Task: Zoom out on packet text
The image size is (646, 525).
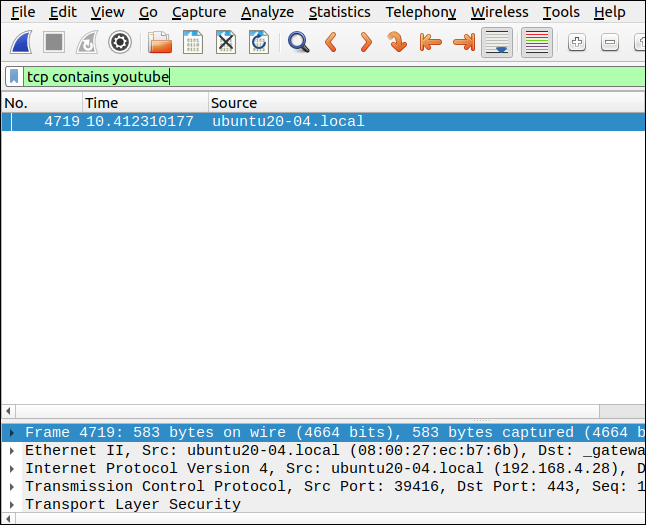Action: [x=610, y=42]
